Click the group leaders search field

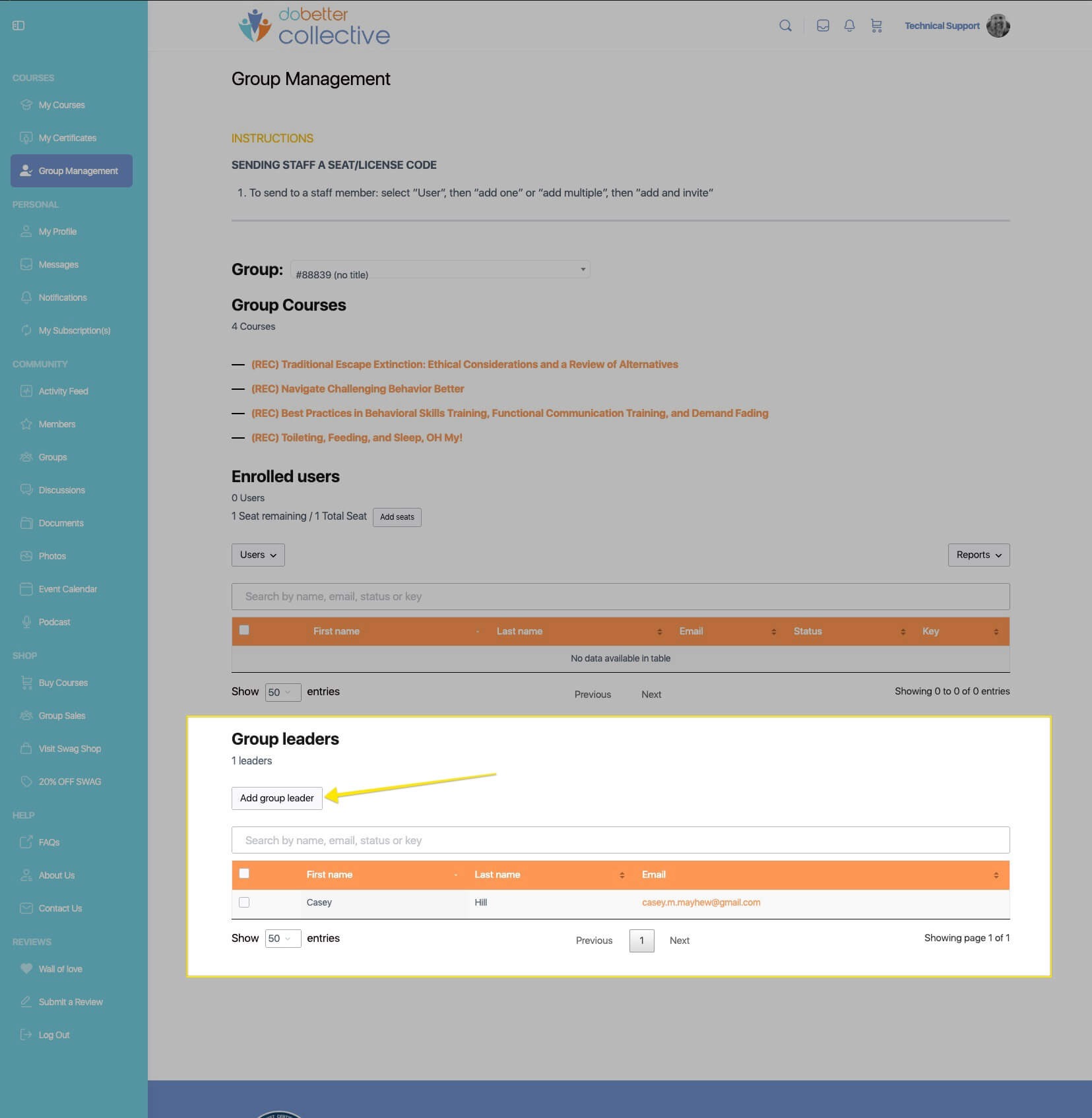coord(620,840)
